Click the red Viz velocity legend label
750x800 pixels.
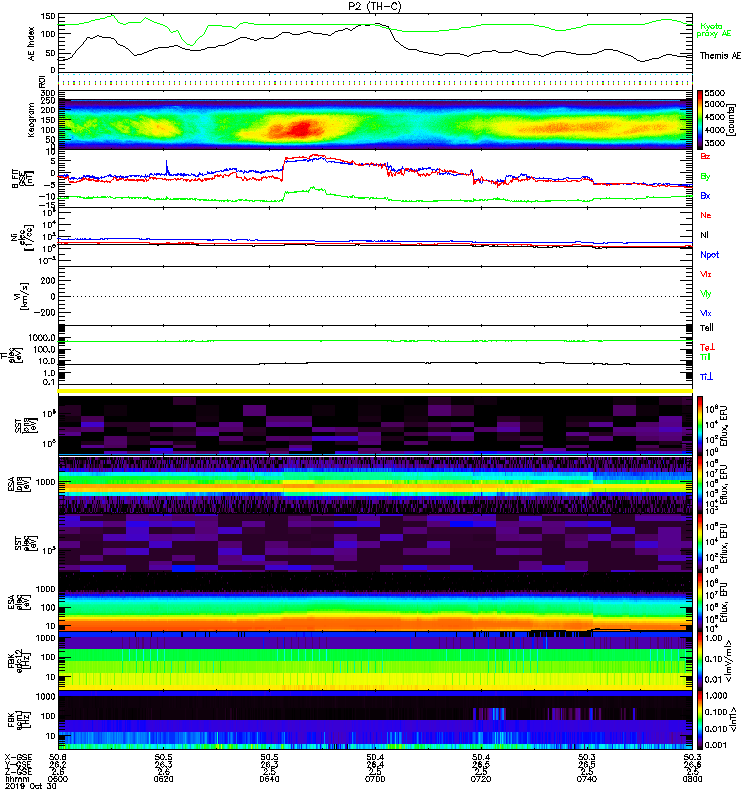706,274
